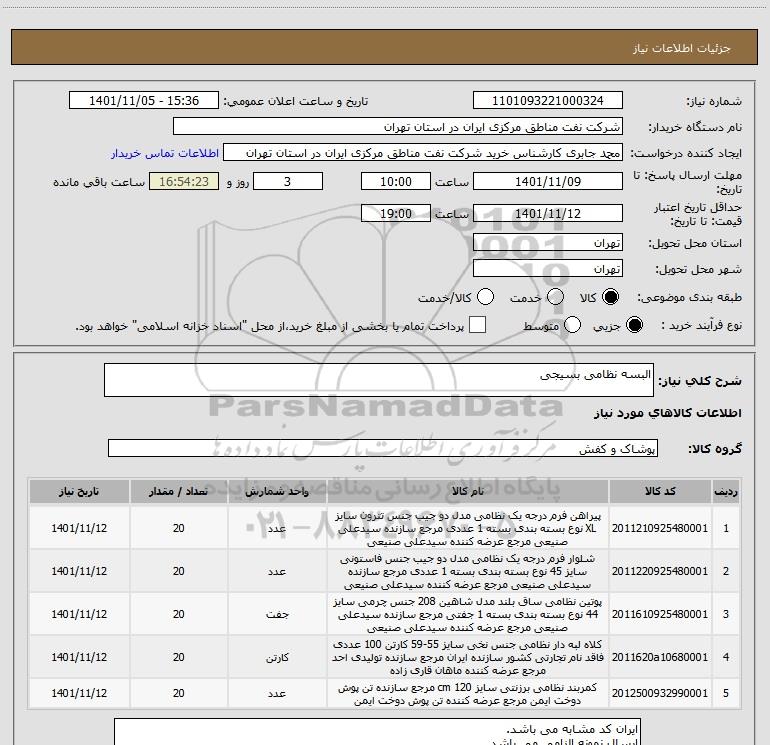Click the need number field 1101093221000324

click(x=548, y=101)
